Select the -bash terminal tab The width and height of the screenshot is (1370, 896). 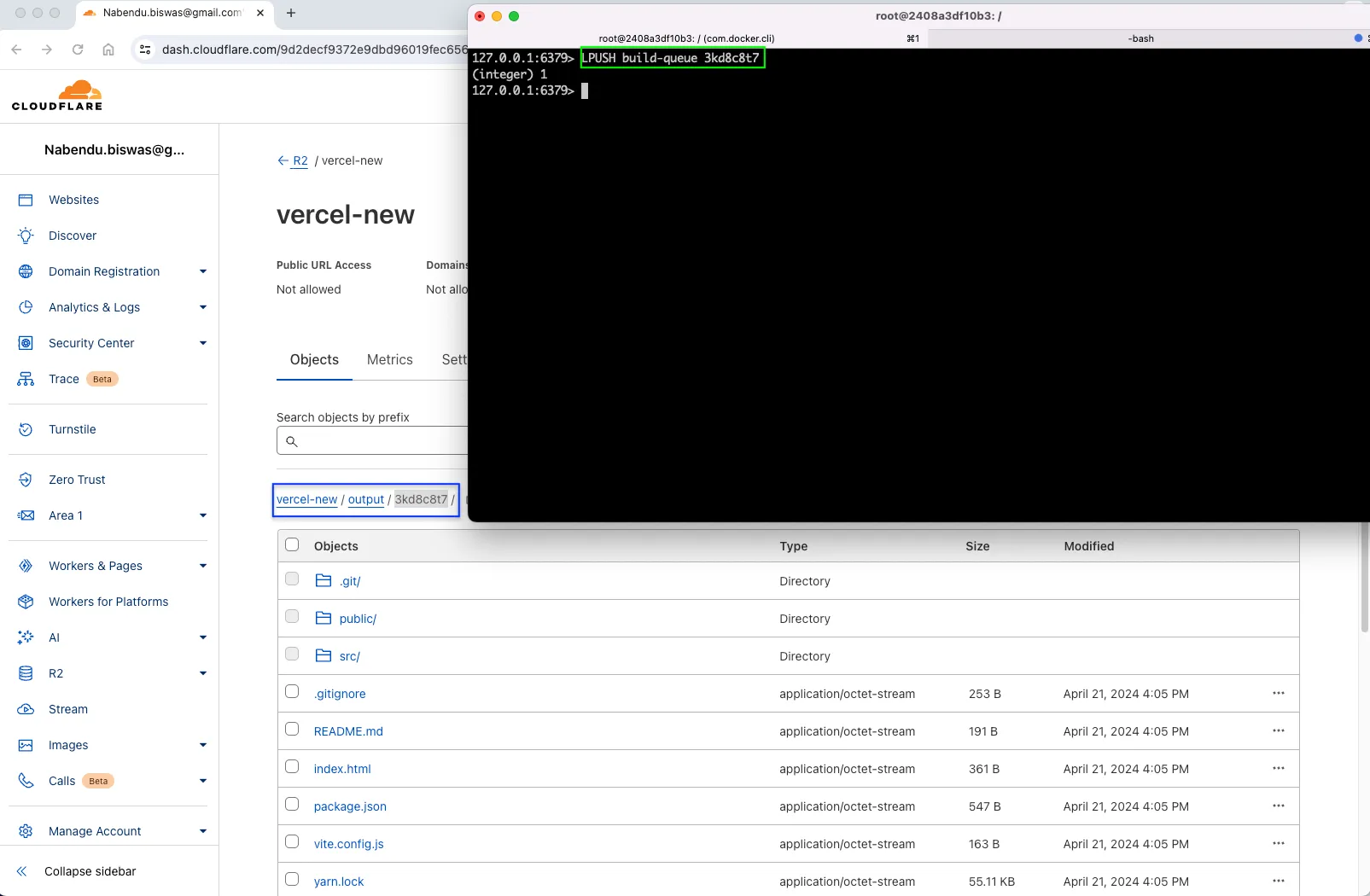[1140, 38]
